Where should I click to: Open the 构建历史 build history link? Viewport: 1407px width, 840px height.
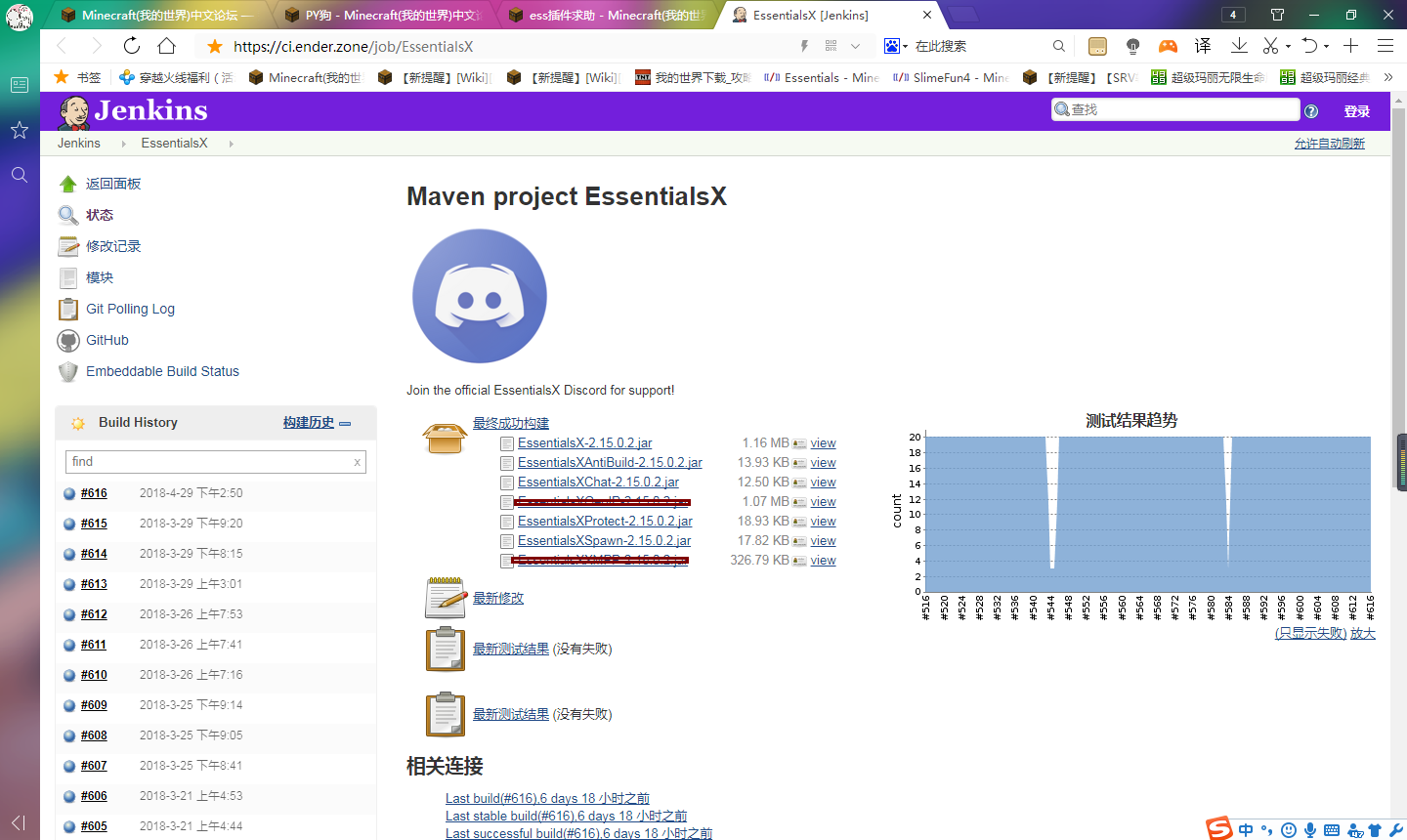click(309, 423)
